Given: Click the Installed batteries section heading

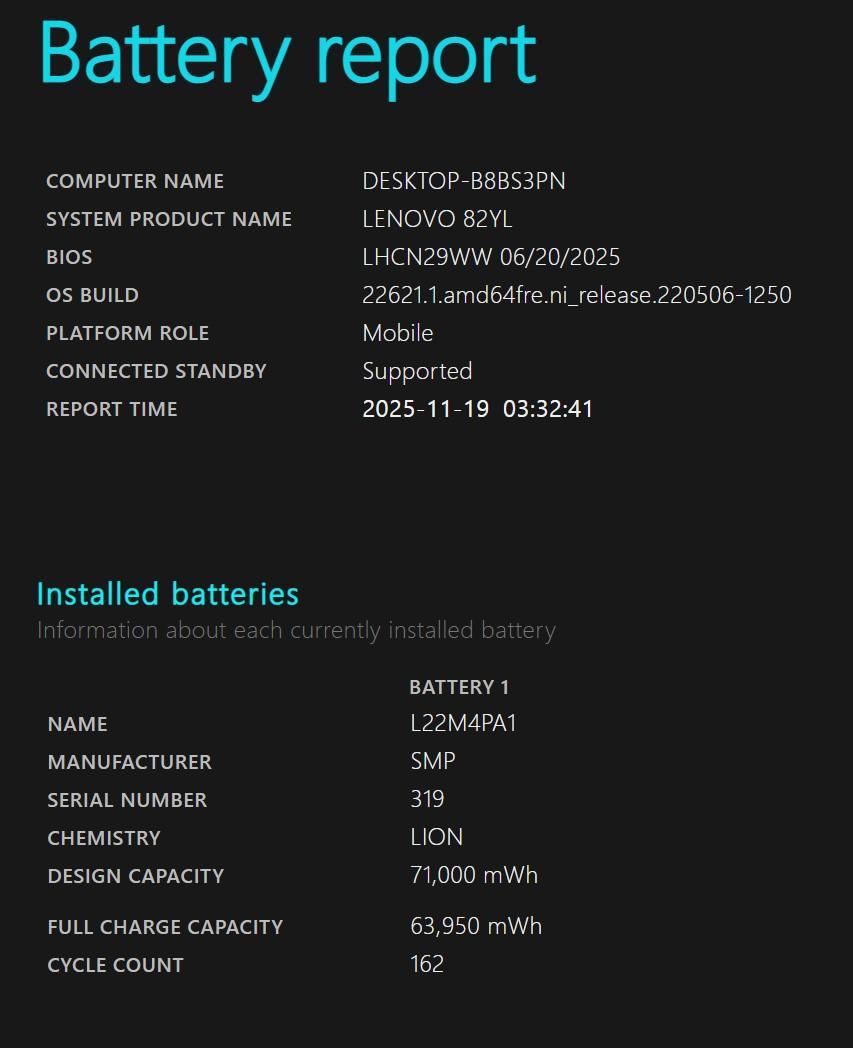Looking at the screenshot, I should [x=167, y=594].
